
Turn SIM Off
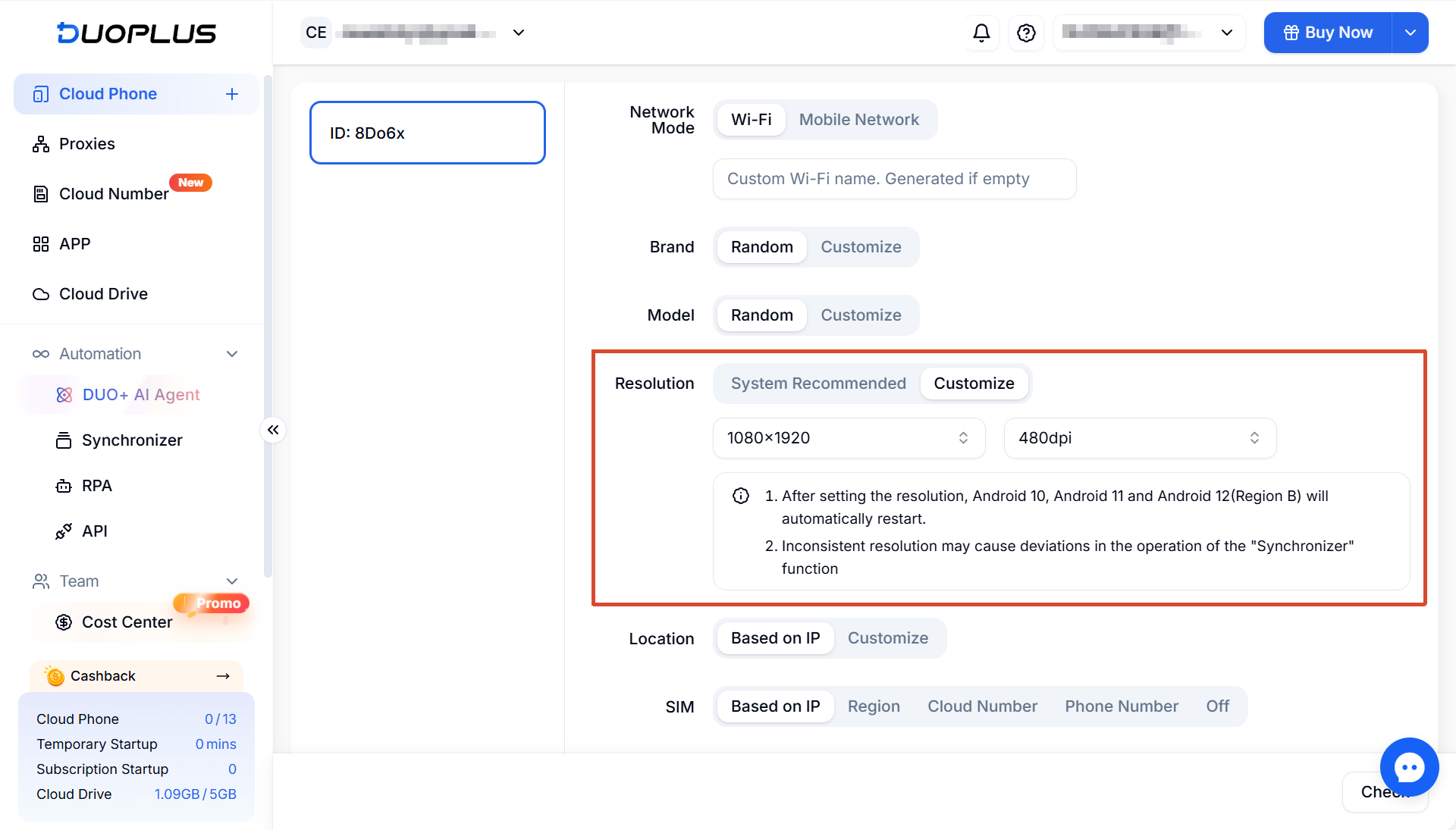[x=1218, y=706]
